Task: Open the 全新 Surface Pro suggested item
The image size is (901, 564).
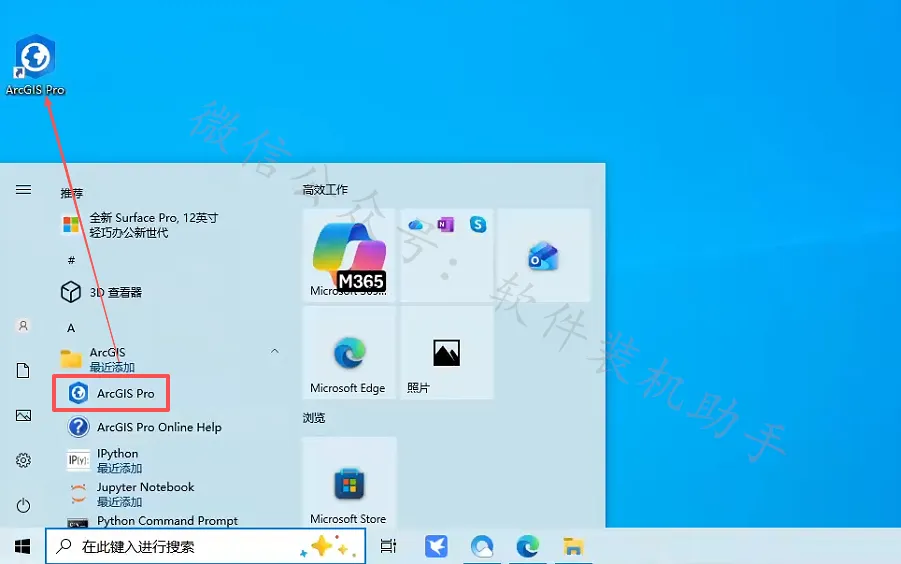Action: click(x=153, y=225)
